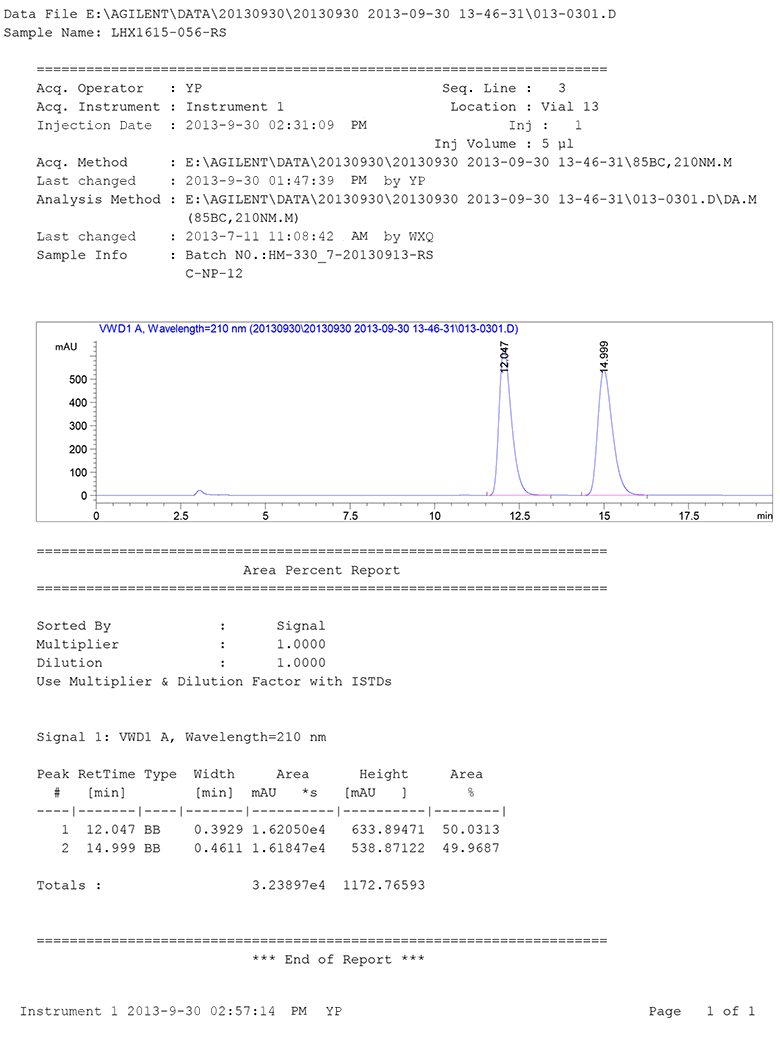Click peak 1 height 633.89471
The height and width of the screenshot is (1050, 780).
point(388,830)
